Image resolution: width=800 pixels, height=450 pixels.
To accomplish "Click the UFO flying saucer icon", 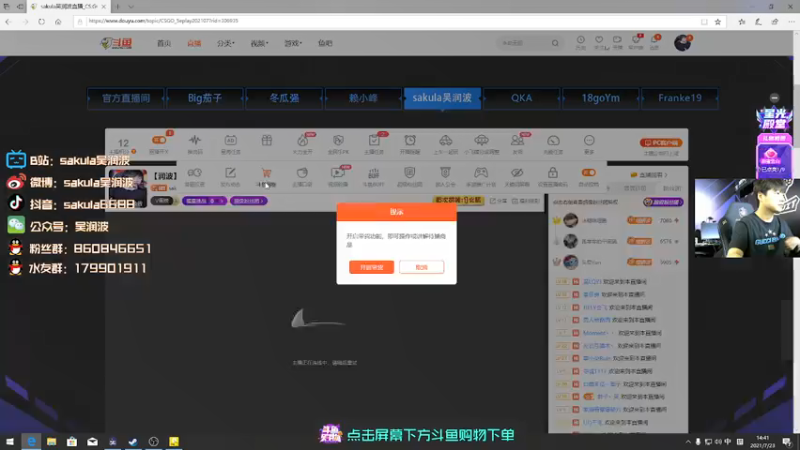I will [481, 140].
